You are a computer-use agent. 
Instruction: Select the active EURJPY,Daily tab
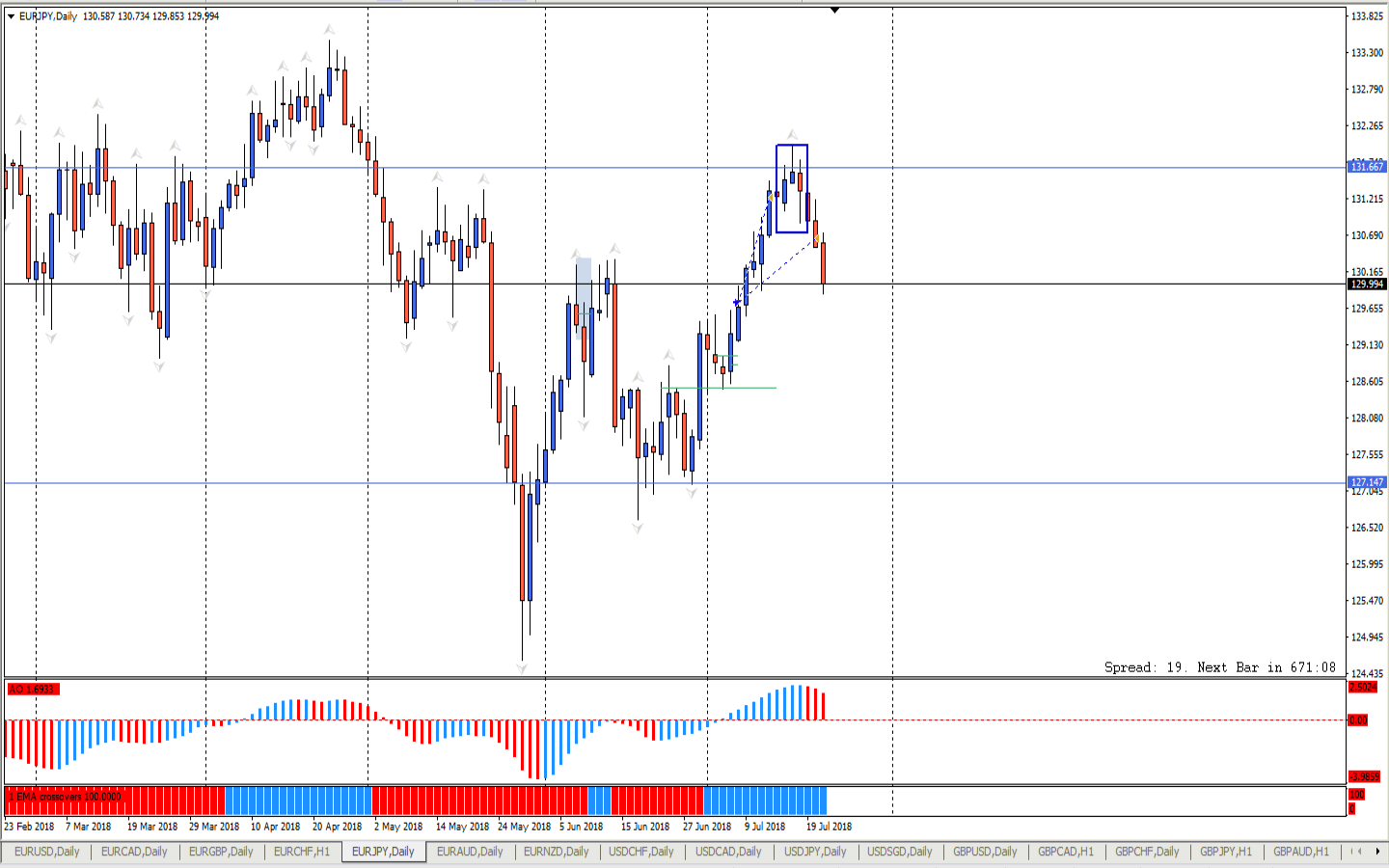point(383,852)
